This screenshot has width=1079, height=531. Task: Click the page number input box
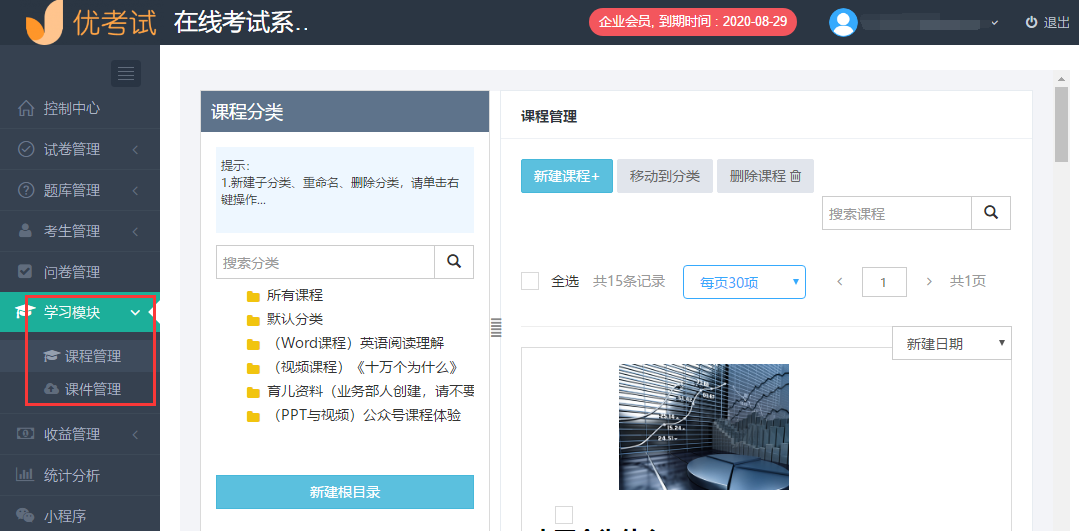pos(884,281)
